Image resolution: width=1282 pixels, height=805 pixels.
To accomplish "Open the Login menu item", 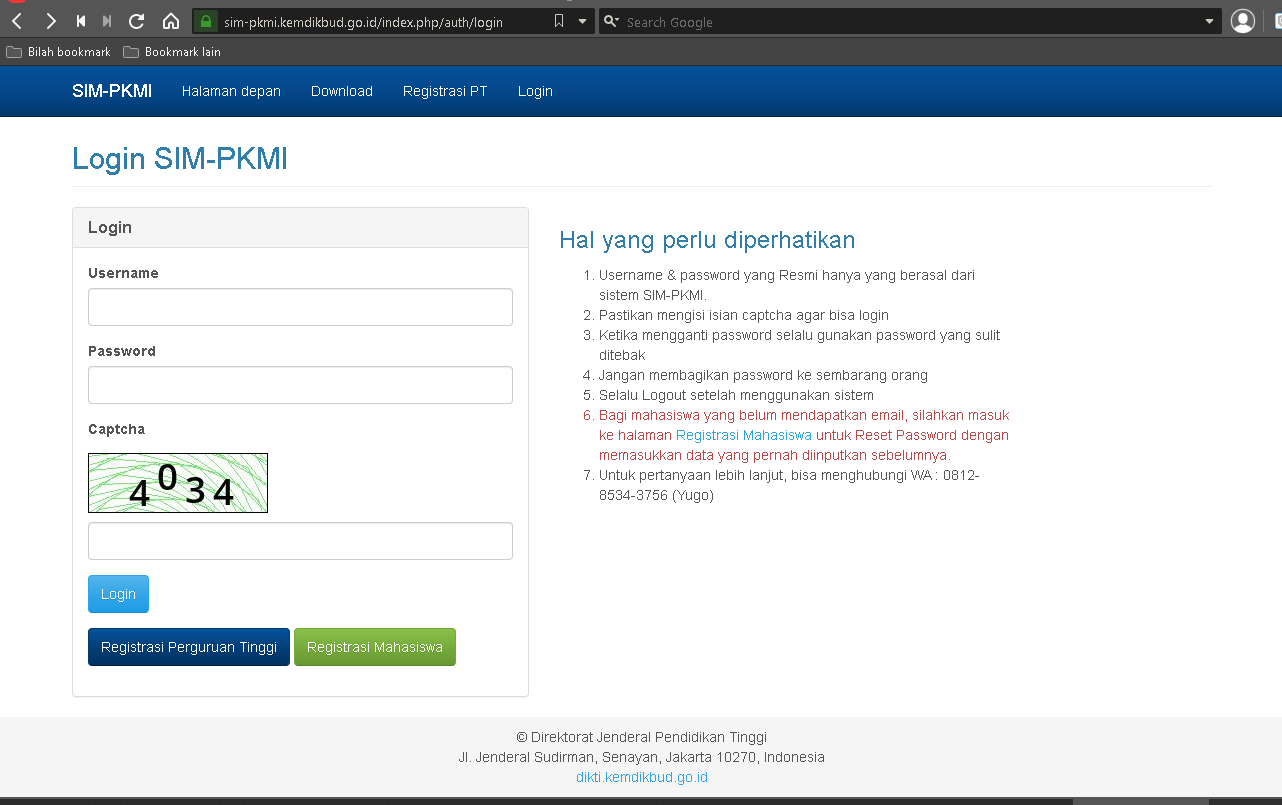I will [x=535, y=91].
